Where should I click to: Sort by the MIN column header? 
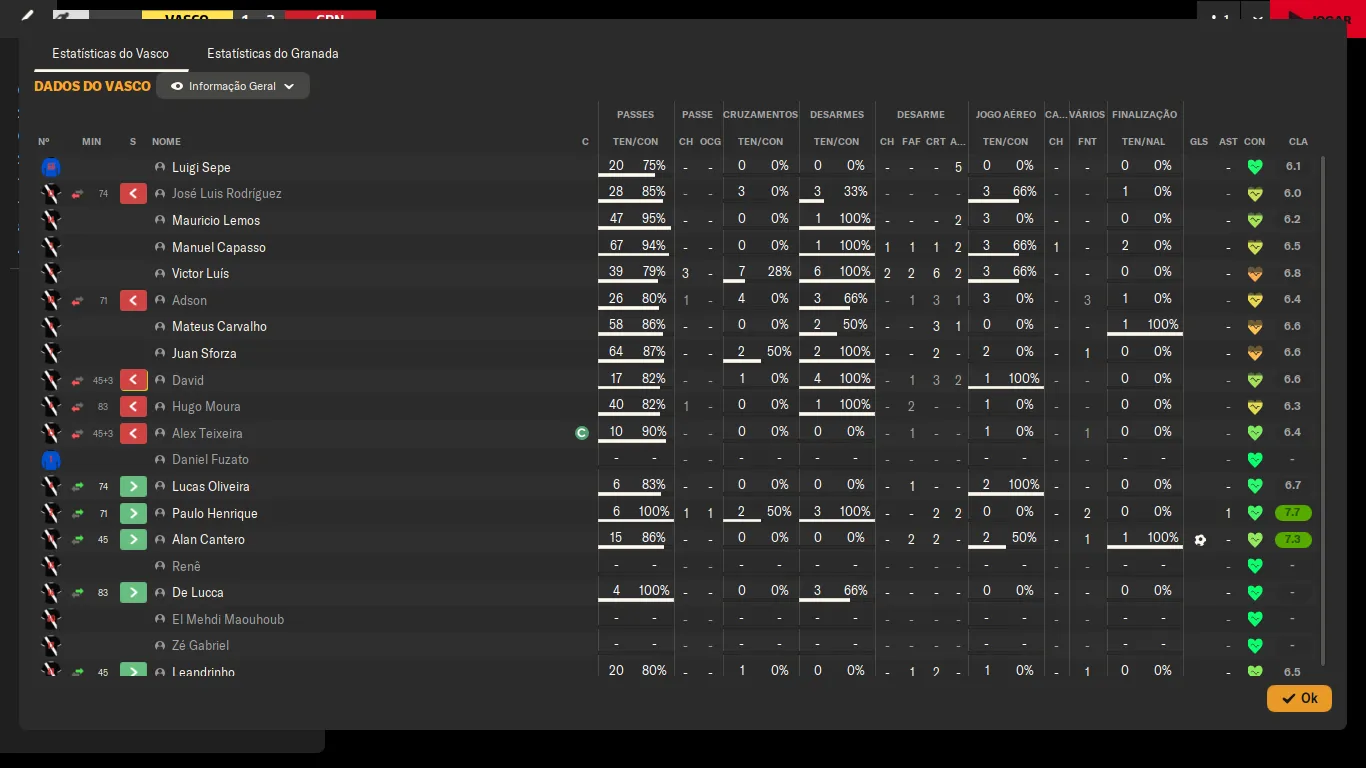[x=92, y=142]
